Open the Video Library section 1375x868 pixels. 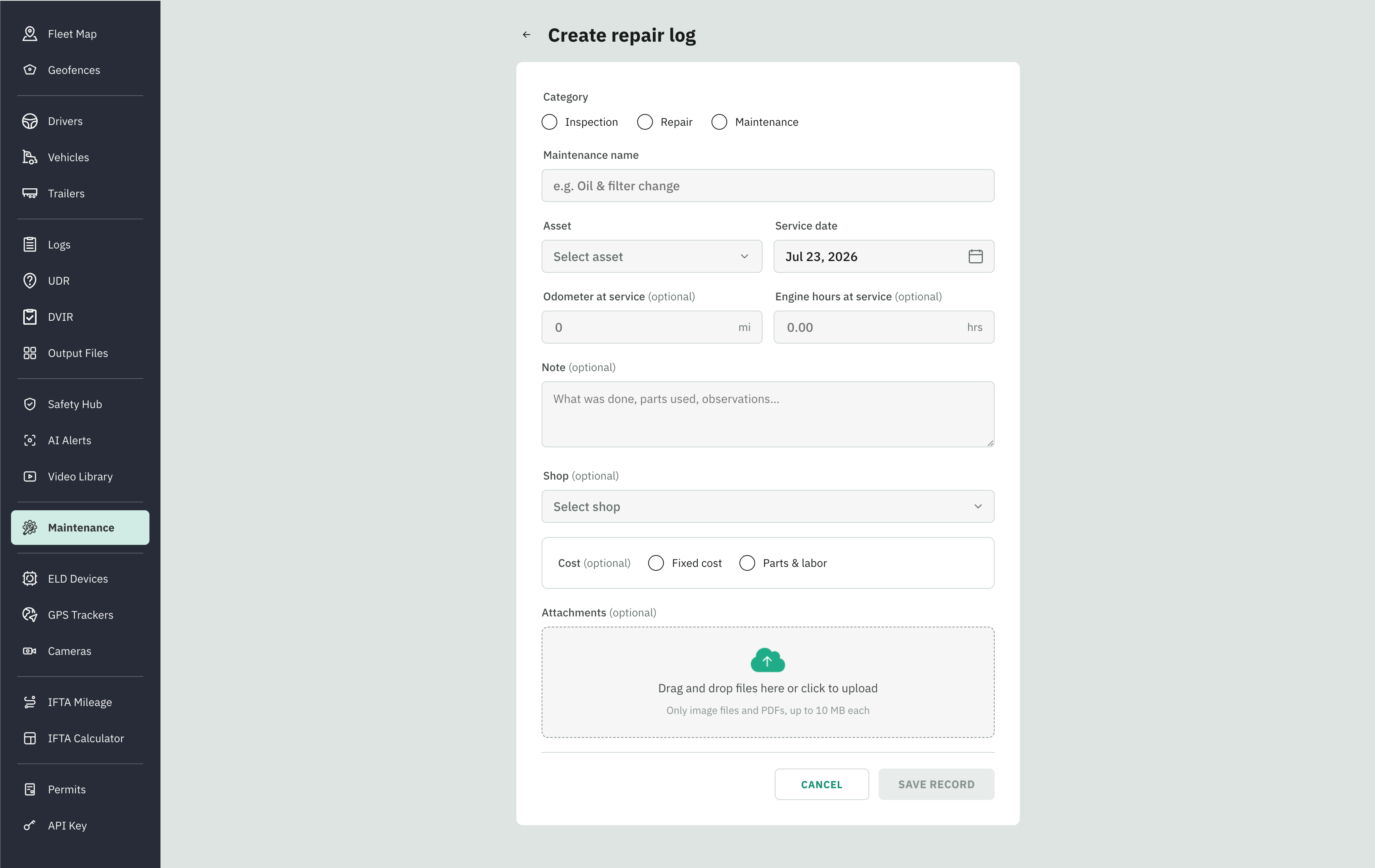point(80,476)
